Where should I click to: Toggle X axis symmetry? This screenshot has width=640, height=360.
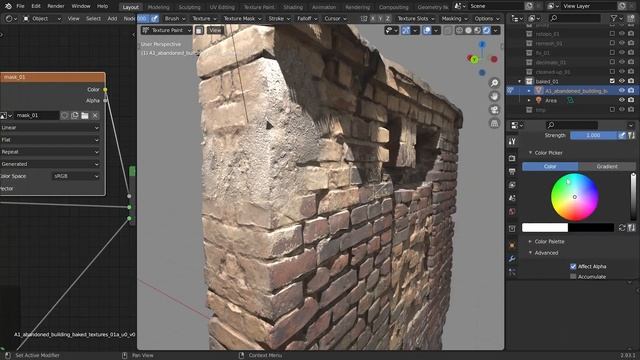[x=372, y=18]
